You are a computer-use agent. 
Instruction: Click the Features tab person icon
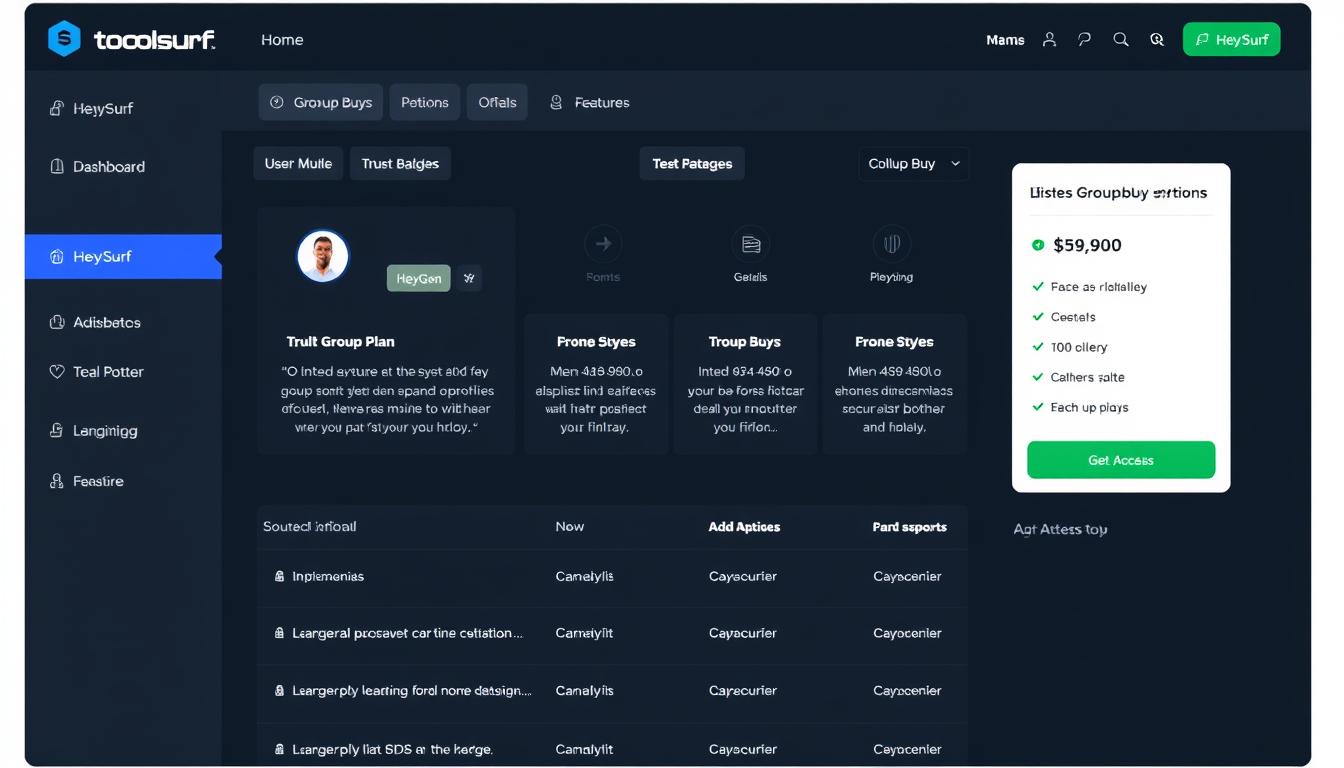pos(556,102)
